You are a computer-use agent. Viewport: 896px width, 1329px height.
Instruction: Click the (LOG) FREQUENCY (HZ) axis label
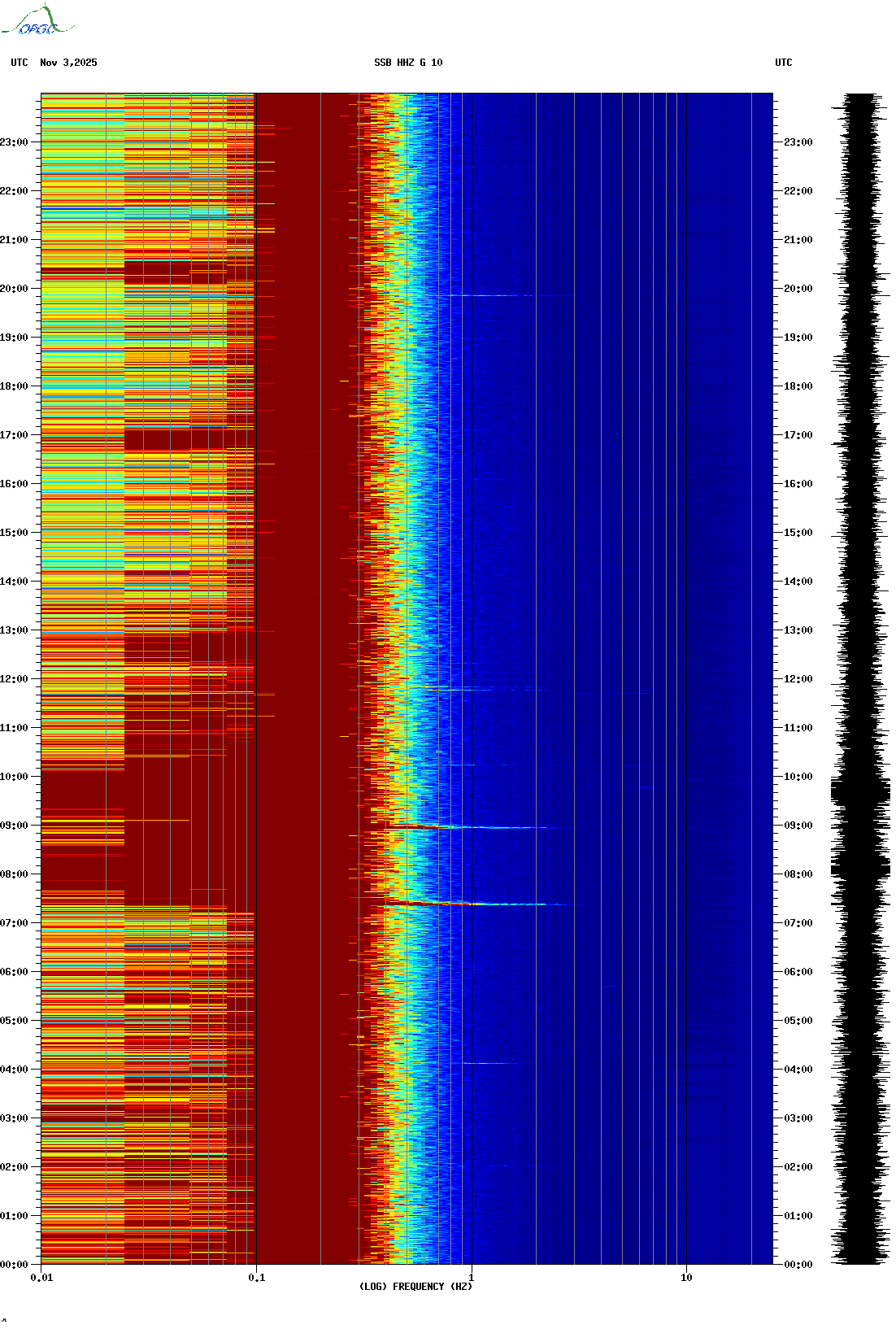pyautogui.click(x=415, y=1286)
